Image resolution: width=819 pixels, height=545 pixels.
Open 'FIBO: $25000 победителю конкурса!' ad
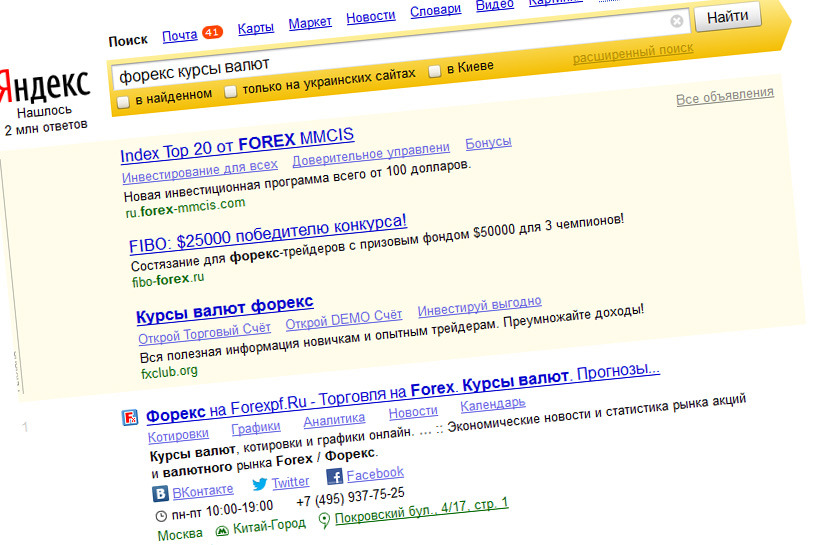267,234
